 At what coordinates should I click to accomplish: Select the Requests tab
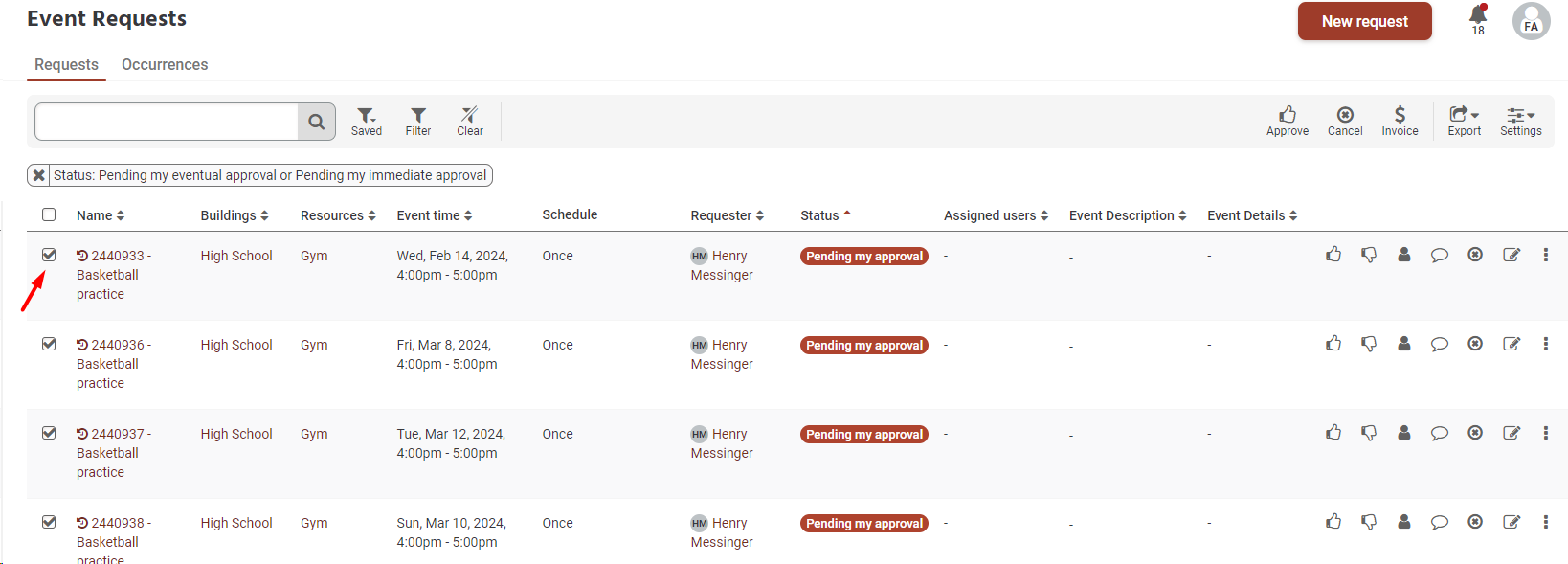tap(65, 64)
